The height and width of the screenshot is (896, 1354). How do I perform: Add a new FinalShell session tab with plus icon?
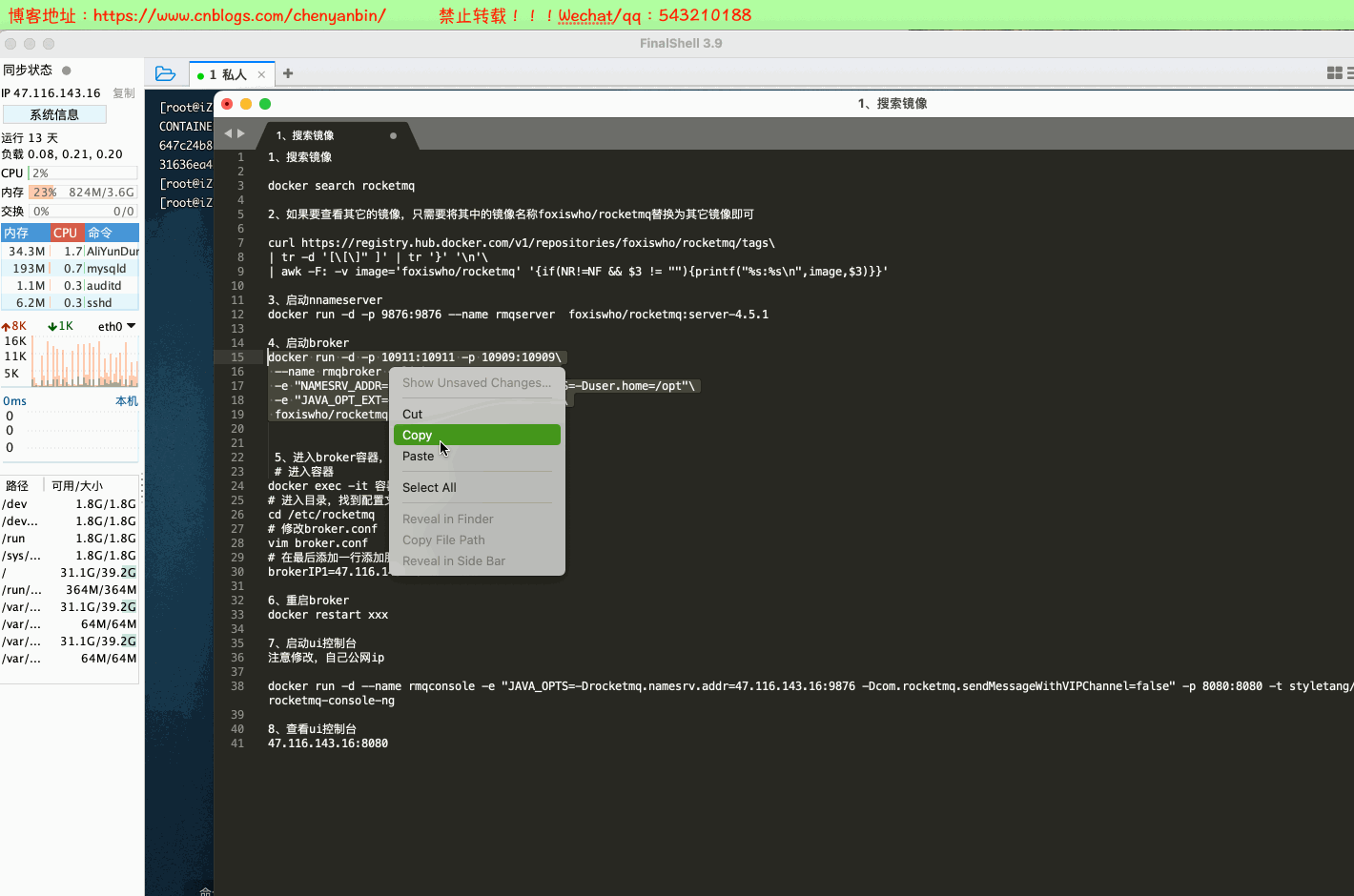click(288, 73)
